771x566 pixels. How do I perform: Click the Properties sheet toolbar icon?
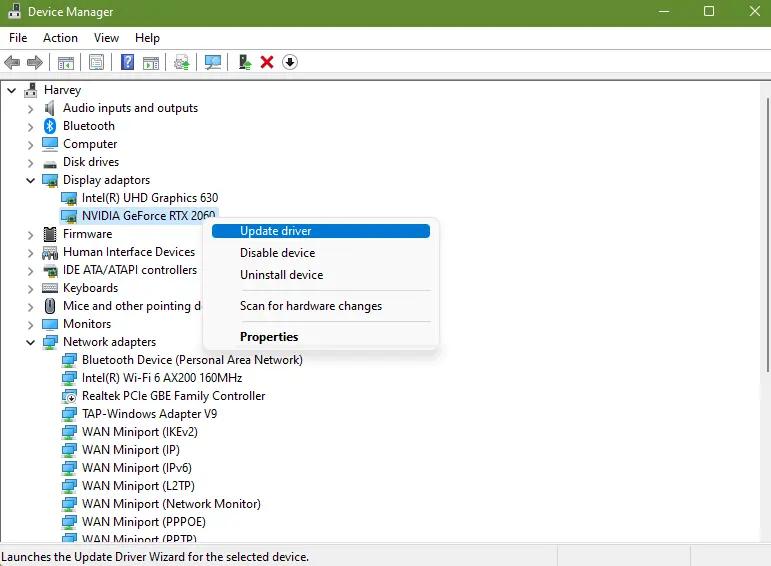tap(96, 62)
